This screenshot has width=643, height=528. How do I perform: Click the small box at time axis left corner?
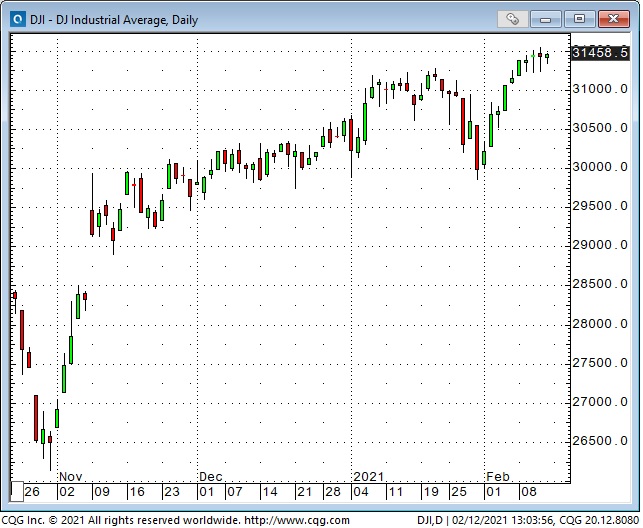(x=17, y=492)
